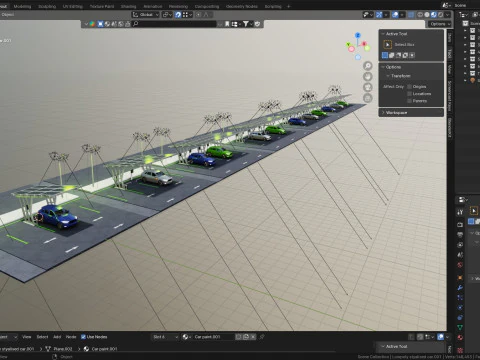Image resolution: width=480 pixels, height=360 pixels.
Task: Open the asset display mode icon
Action: pyautogui.click(x=235, y=24)
